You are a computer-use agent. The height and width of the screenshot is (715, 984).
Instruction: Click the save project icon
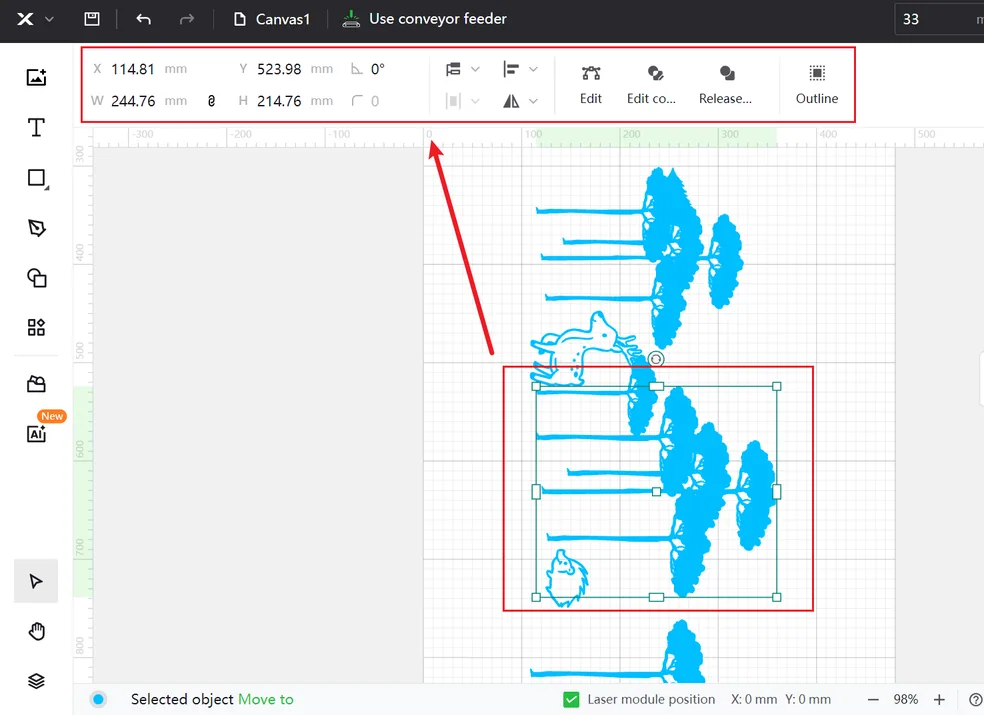point(92,19)
